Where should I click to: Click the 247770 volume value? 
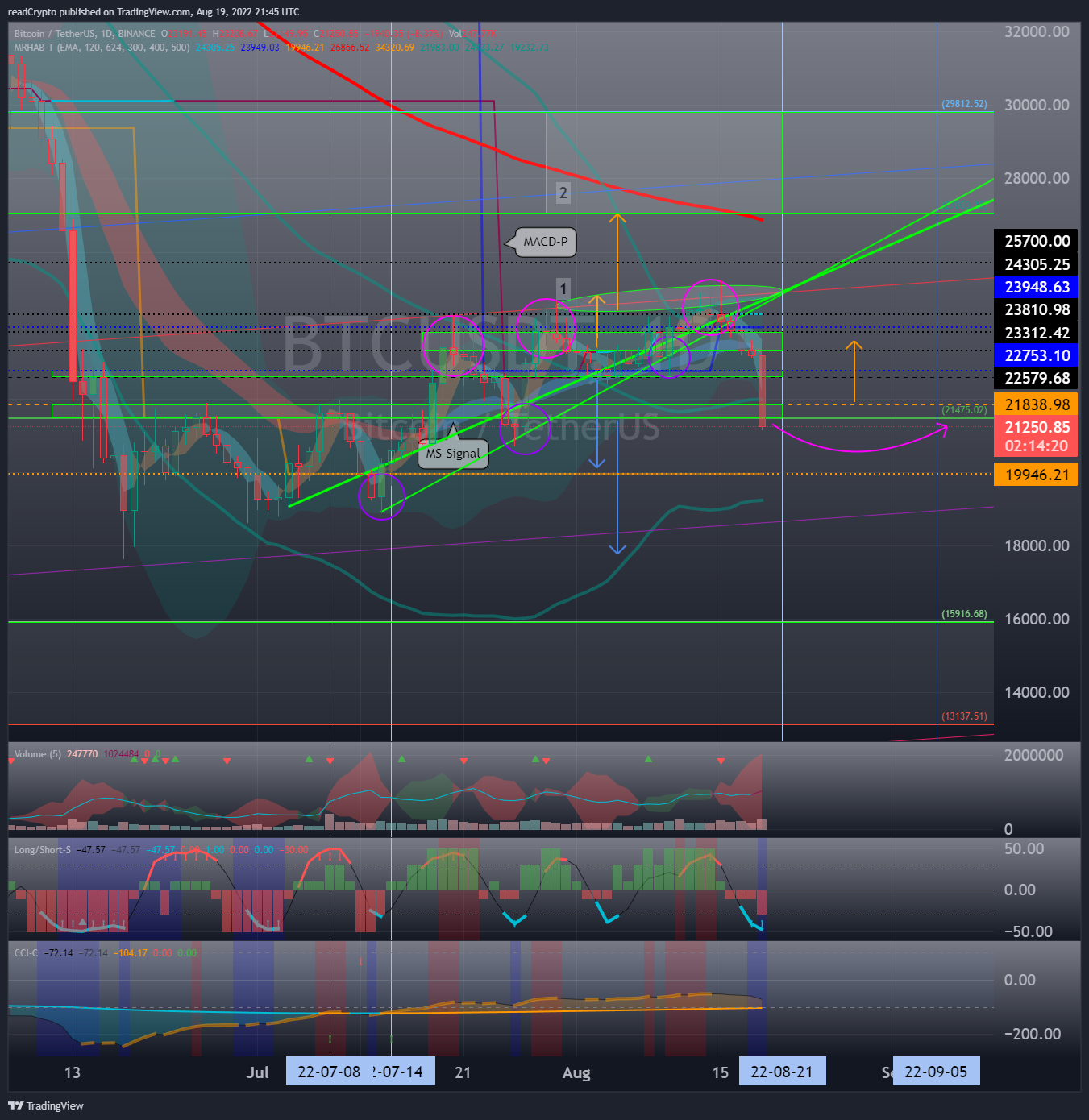tap(82, 754)
